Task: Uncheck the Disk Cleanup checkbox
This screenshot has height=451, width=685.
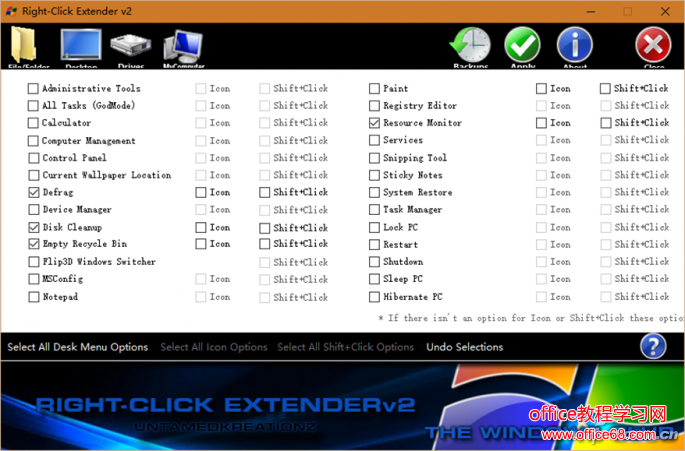Action: [34, 227]
